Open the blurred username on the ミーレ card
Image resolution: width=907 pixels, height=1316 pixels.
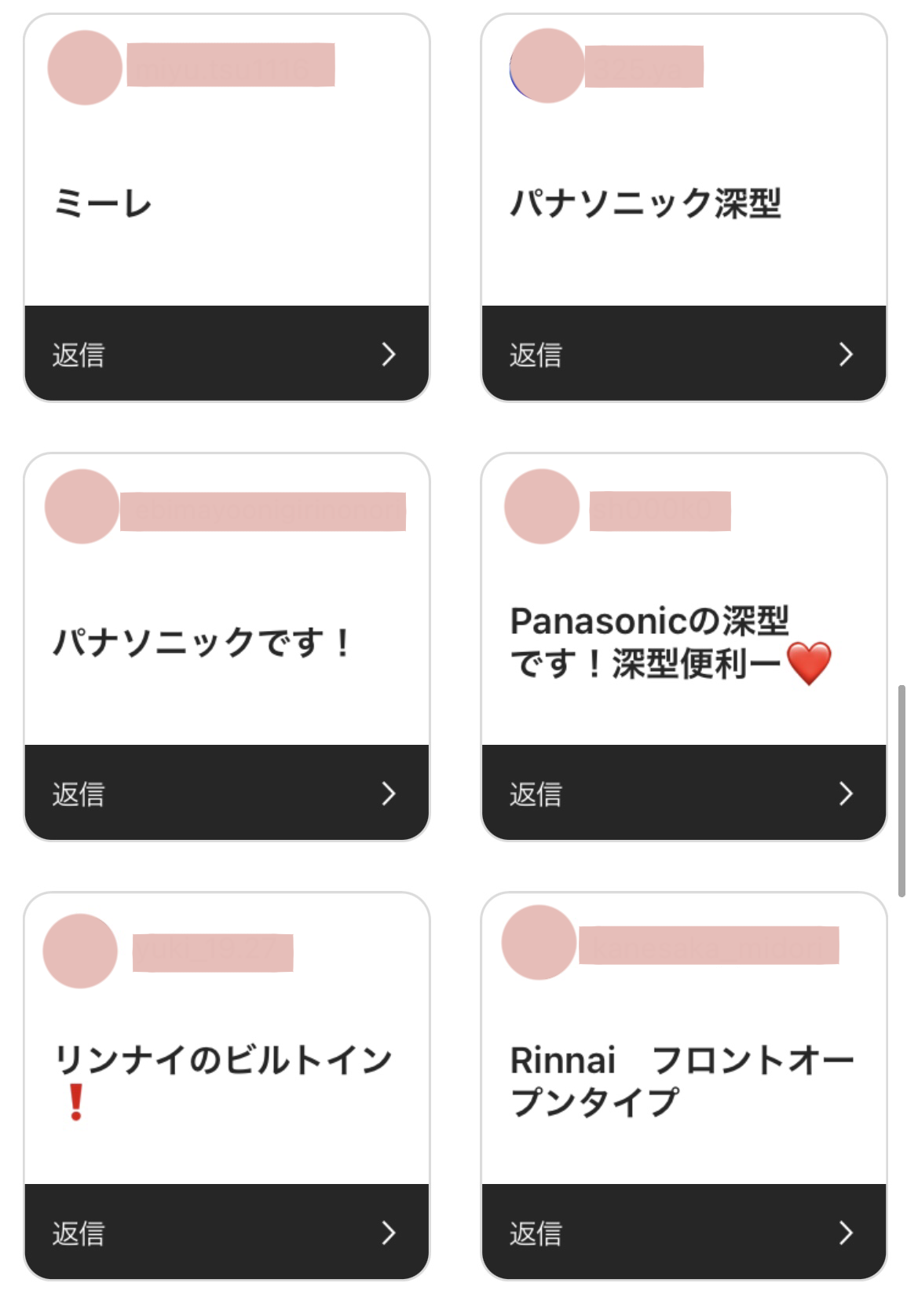coord(231,65)
